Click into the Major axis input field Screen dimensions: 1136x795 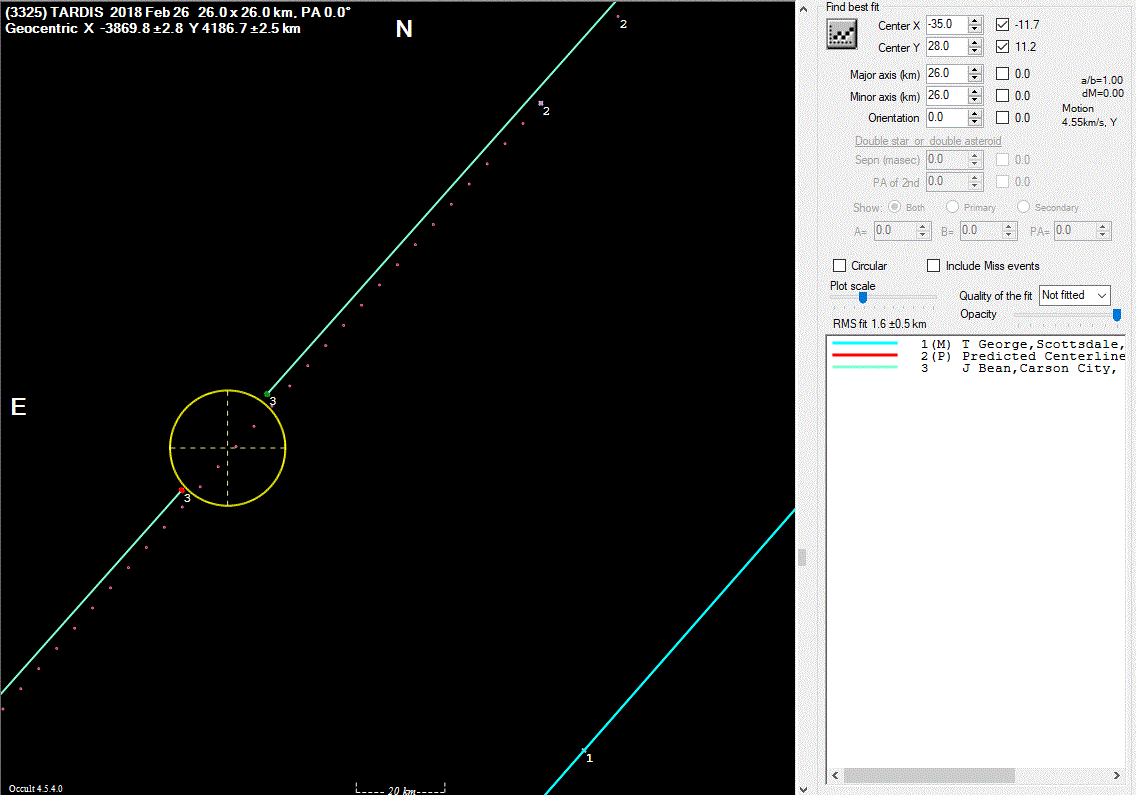tap(945, 74)
